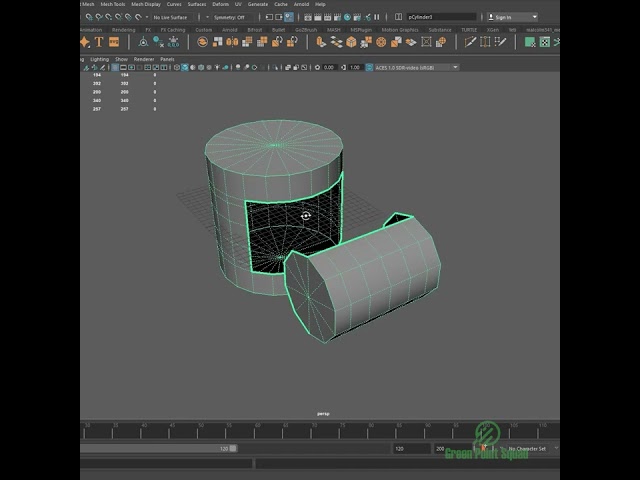
Task: Open the Curves menu
Action: 174,4
